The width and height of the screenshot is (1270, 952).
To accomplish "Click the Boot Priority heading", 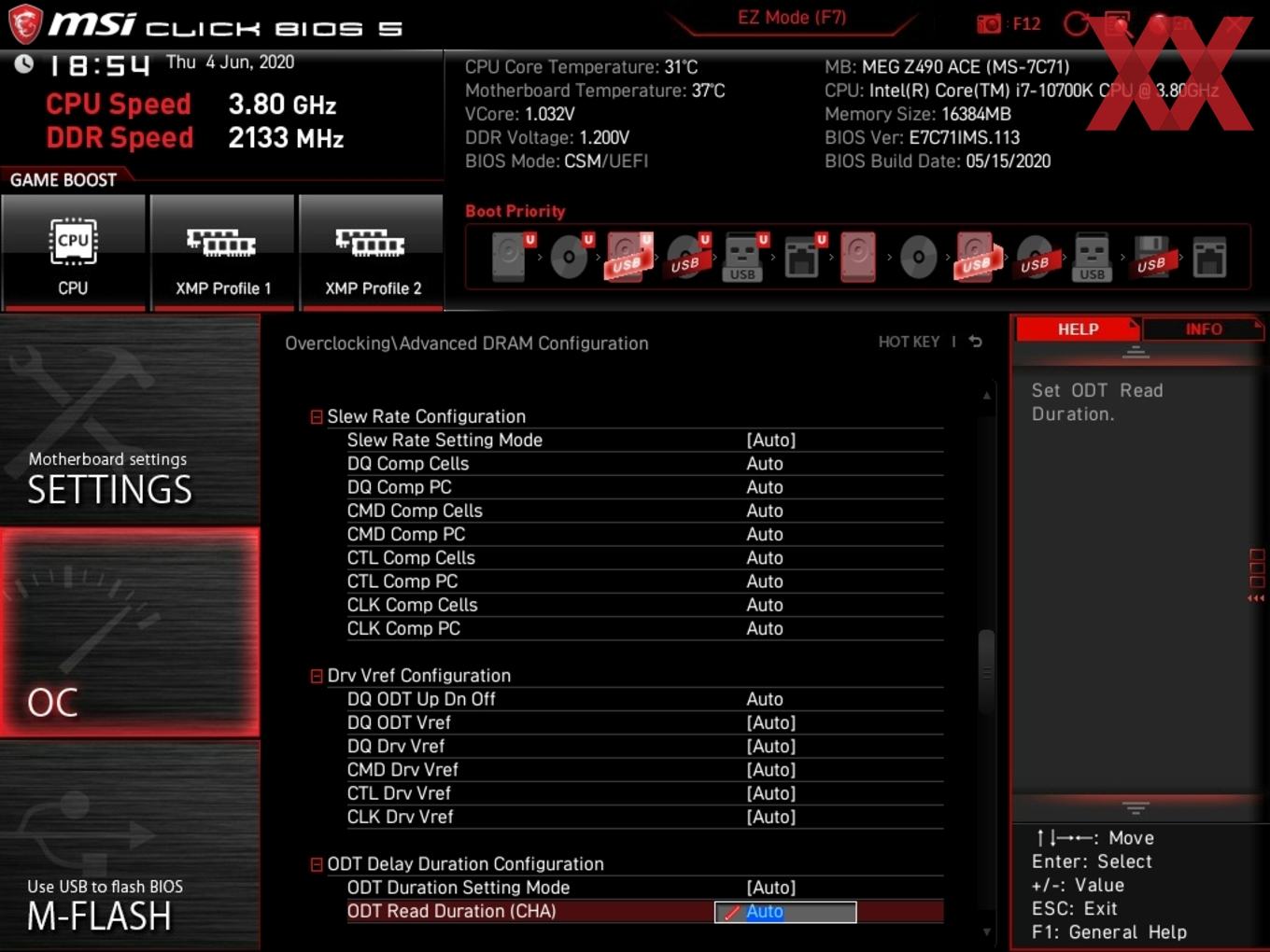I will click(x=515, y=211).
